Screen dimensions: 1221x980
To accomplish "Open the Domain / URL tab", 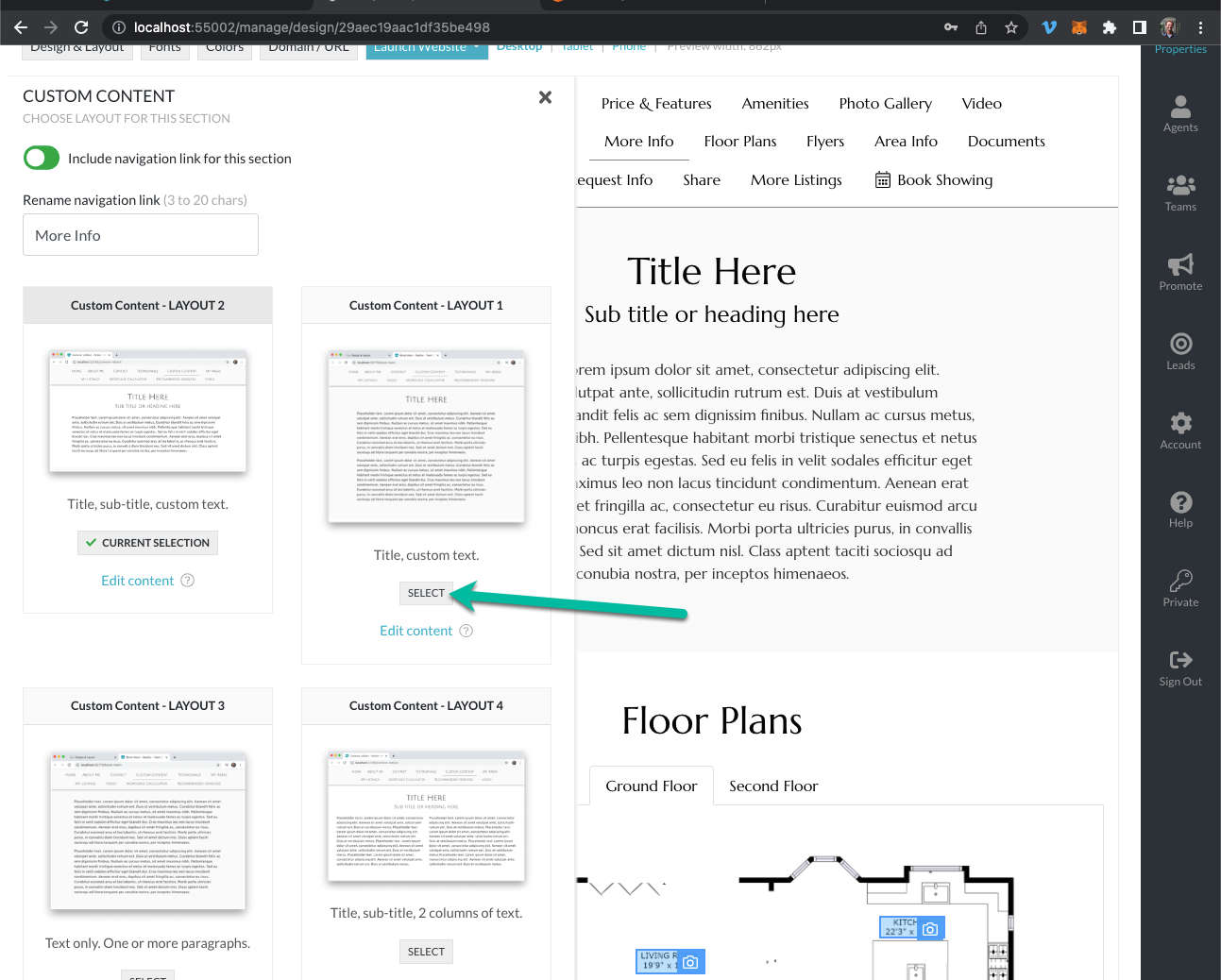I will (309, 47).
